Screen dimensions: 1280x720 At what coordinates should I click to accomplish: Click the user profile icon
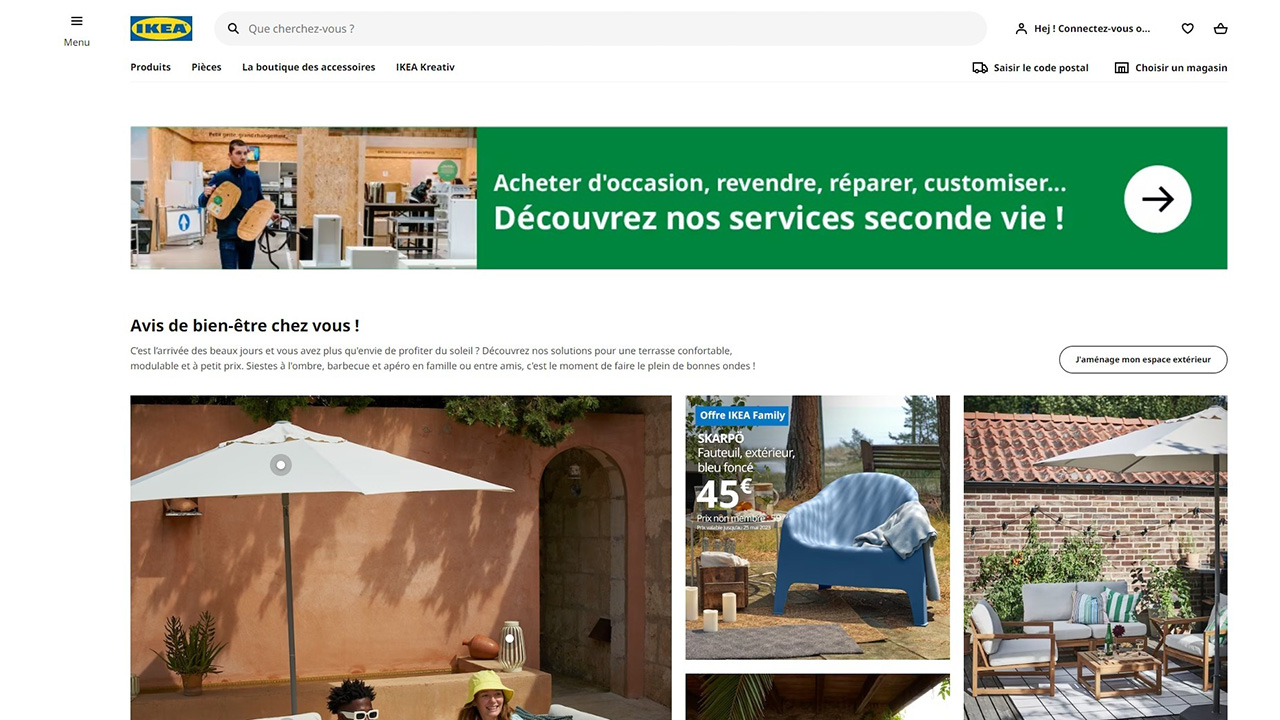1021,29
